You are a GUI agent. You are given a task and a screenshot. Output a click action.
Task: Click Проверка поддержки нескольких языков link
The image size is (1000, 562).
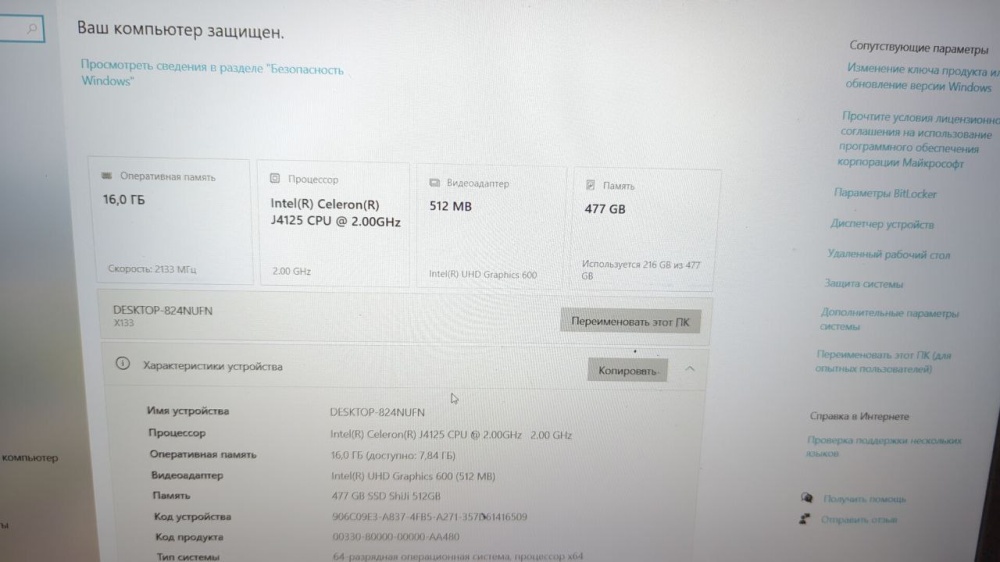pos(883,447)
